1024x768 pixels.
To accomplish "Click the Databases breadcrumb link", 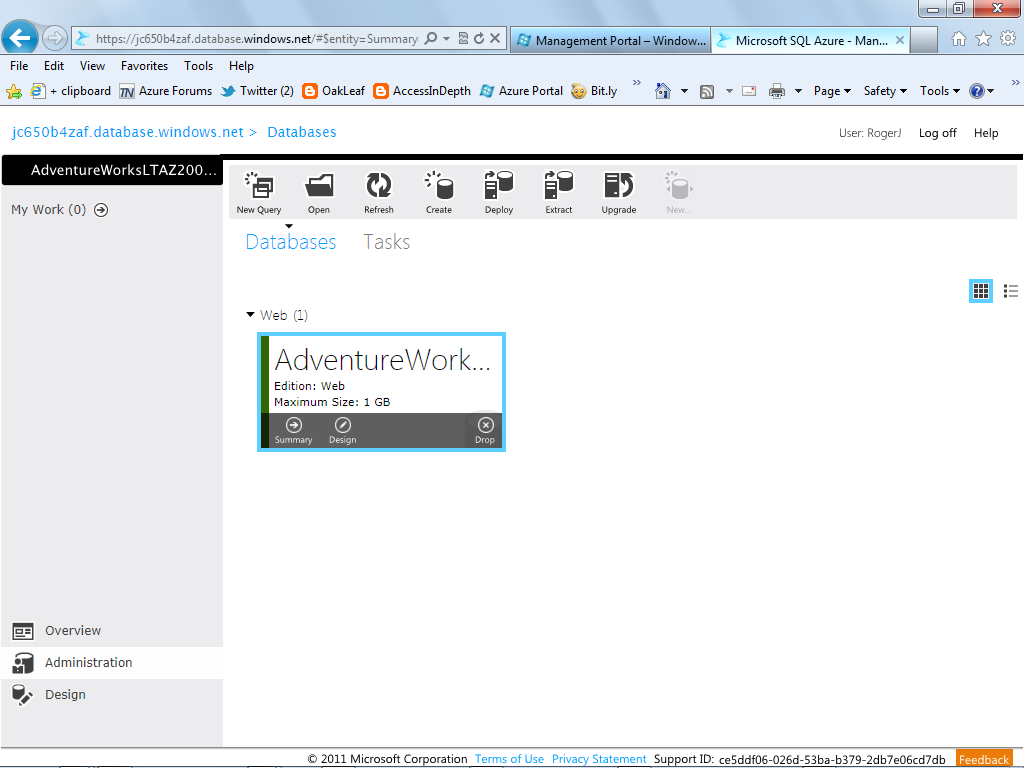I will point(302,132).
